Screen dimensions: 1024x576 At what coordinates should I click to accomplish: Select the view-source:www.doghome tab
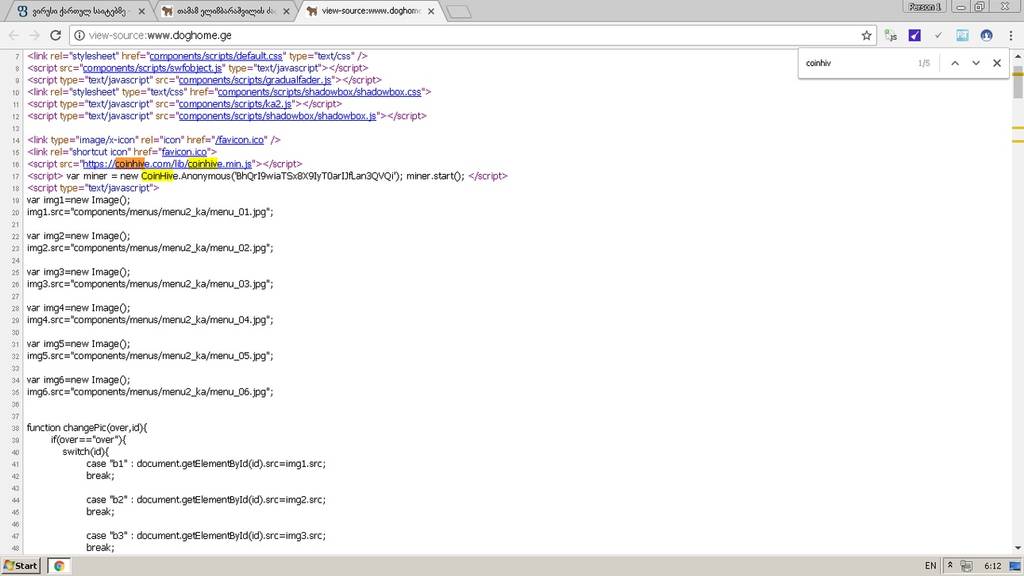pyautogui.click(x=370, y=11)
